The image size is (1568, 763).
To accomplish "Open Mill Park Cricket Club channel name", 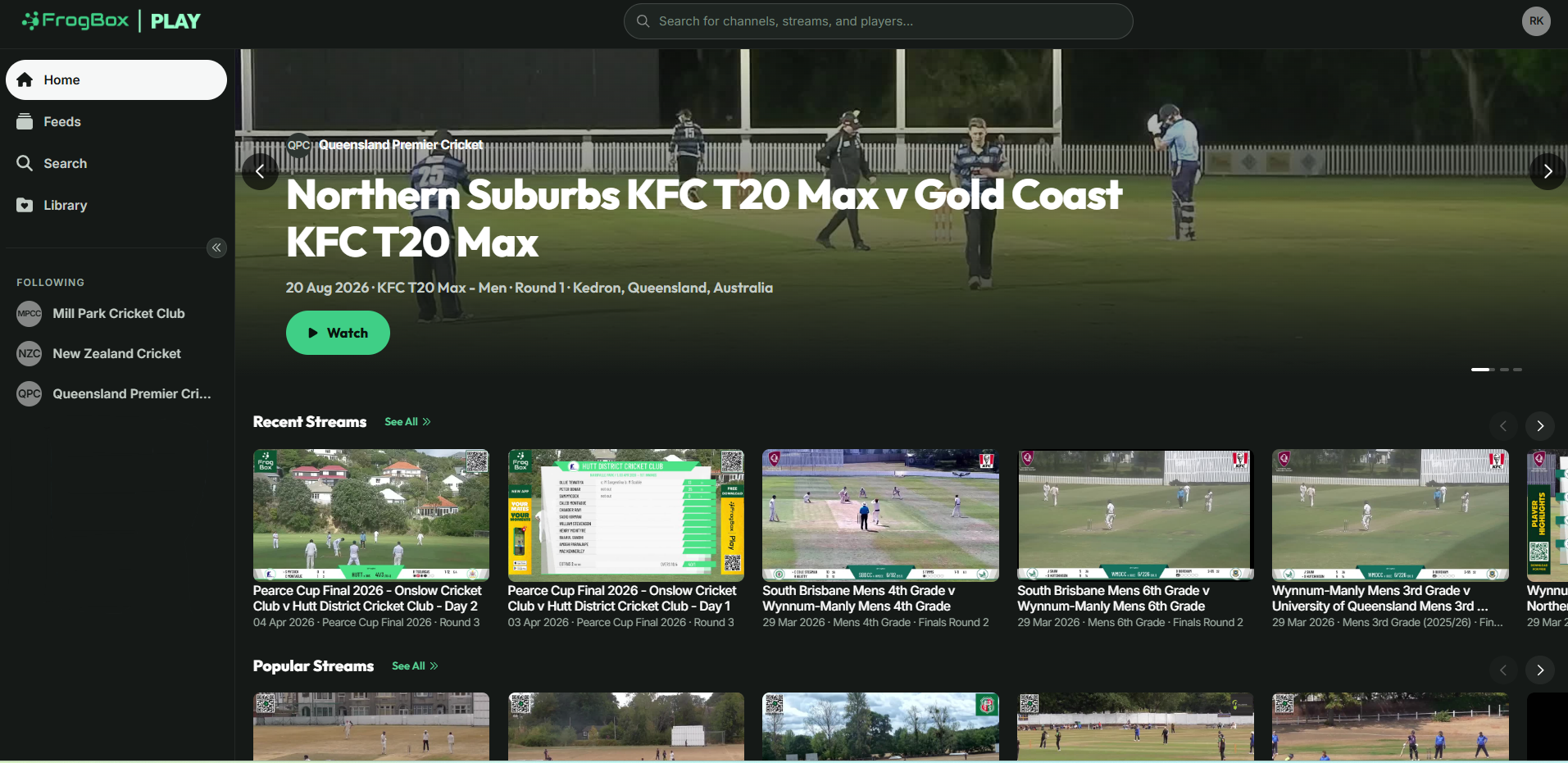I will [119, 313].
